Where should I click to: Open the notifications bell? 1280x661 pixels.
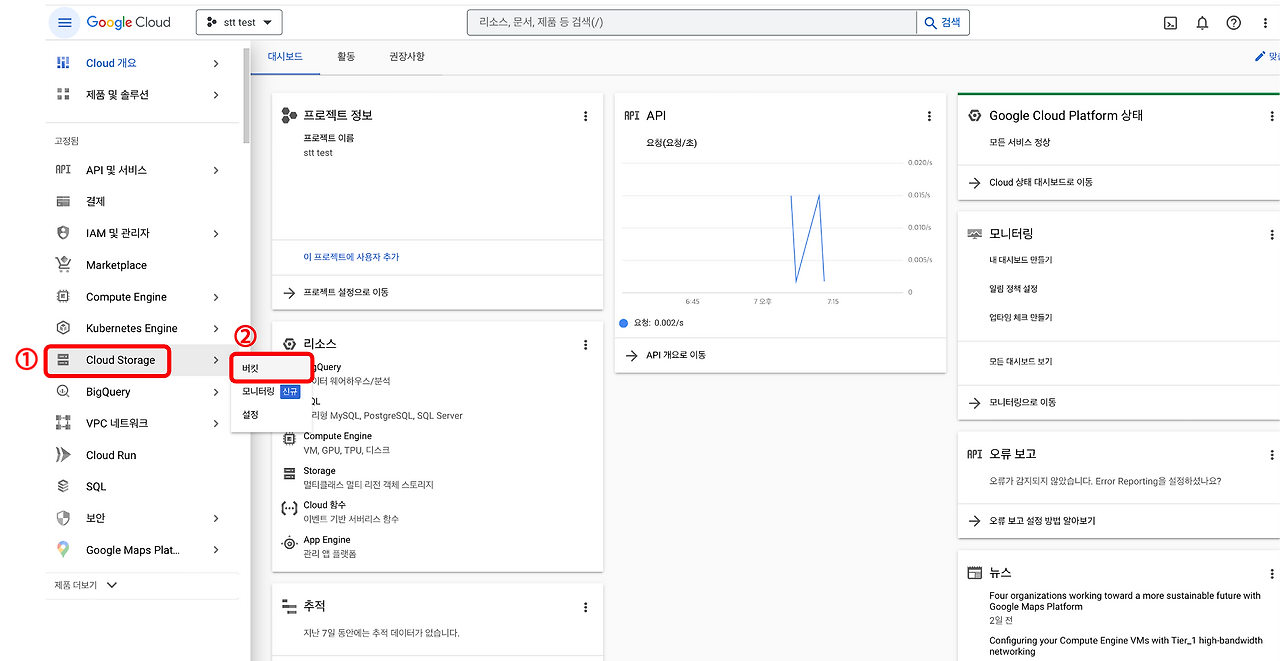click(1202, 22)
